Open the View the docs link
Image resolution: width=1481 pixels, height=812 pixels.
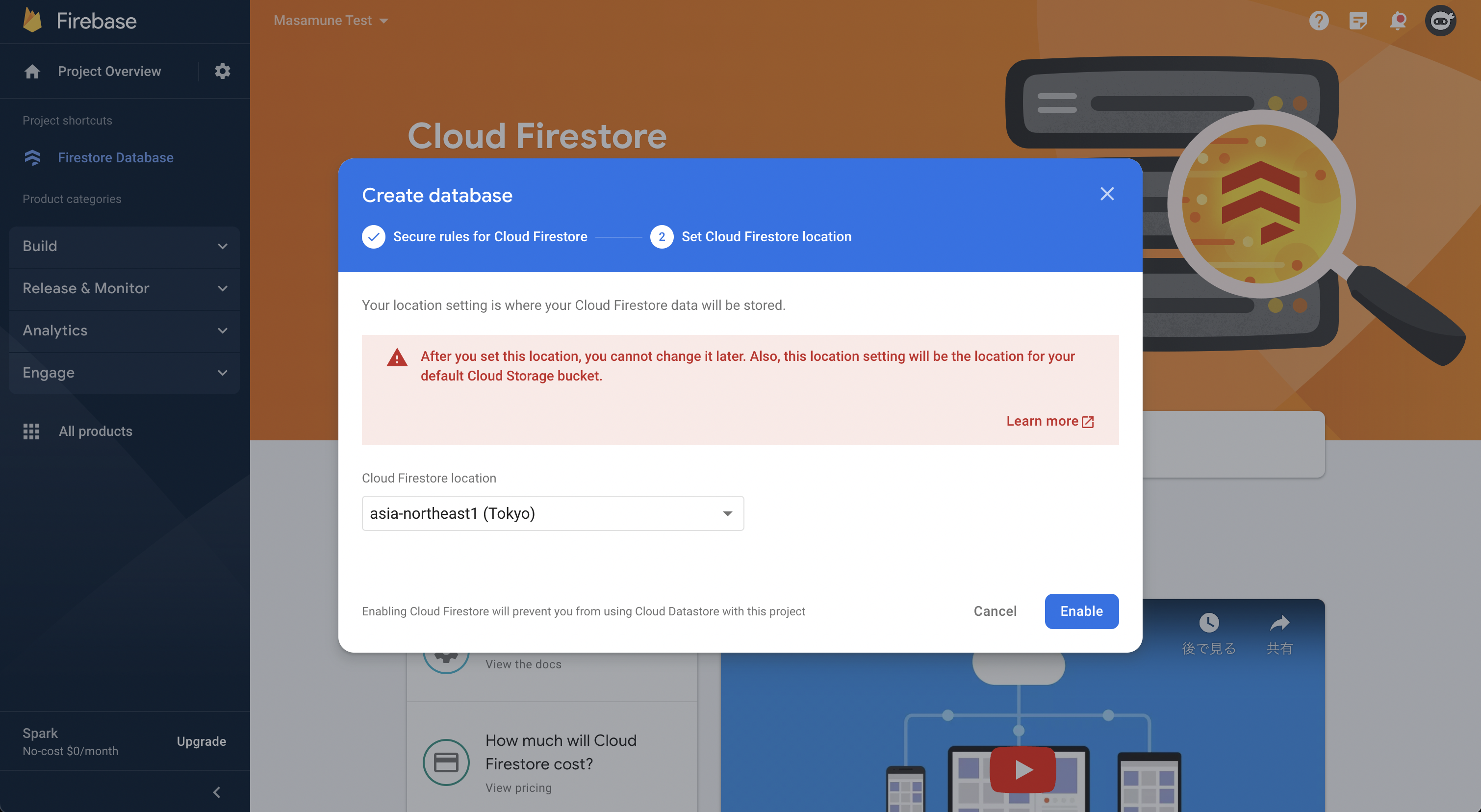point(523,664)
